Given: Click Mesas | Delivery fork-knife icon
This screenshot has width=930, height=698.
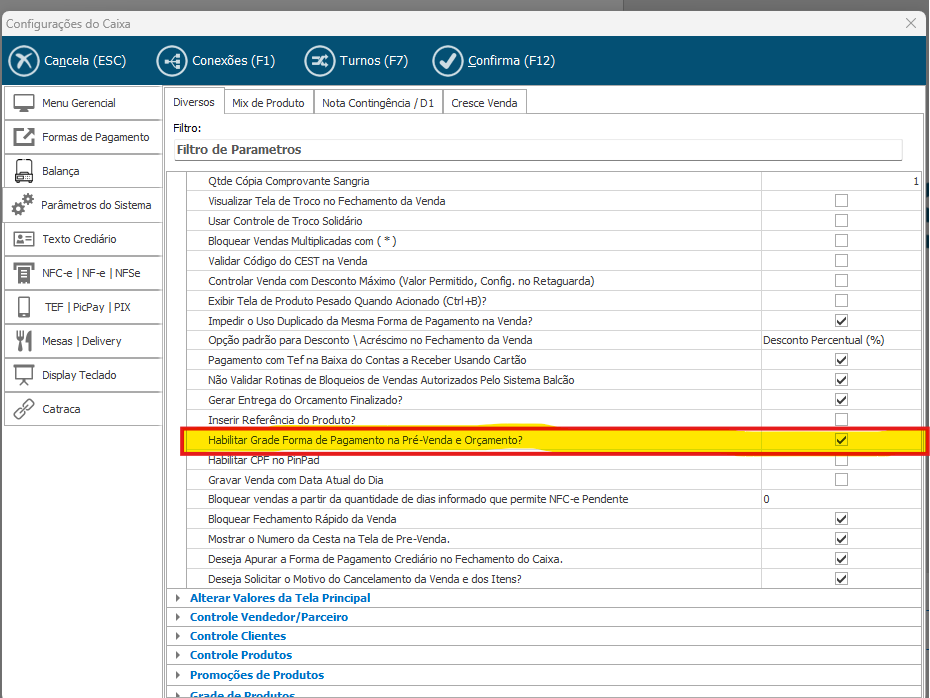Looking at the screenshot, I should click(24, 341).
